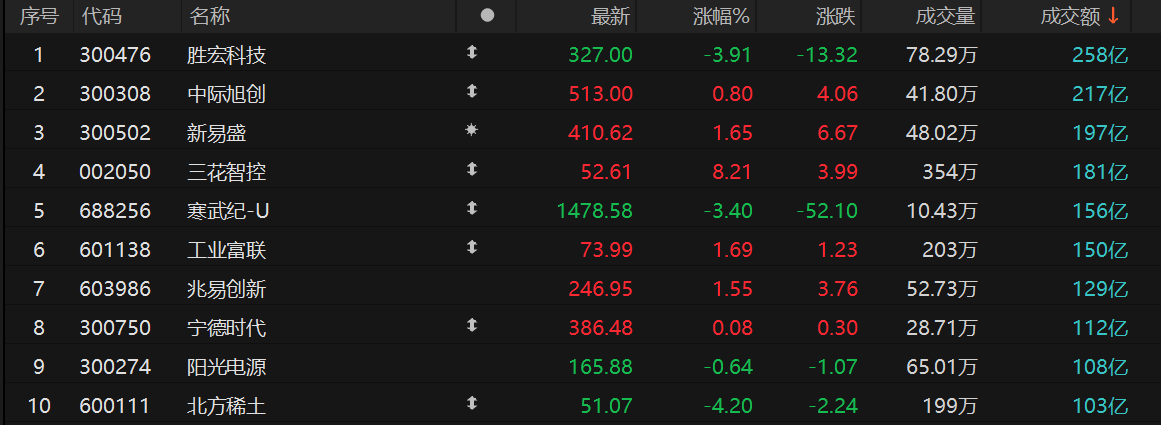
Task: Toggle sort arrow on 成交额 header
Action: [1113, 16]
